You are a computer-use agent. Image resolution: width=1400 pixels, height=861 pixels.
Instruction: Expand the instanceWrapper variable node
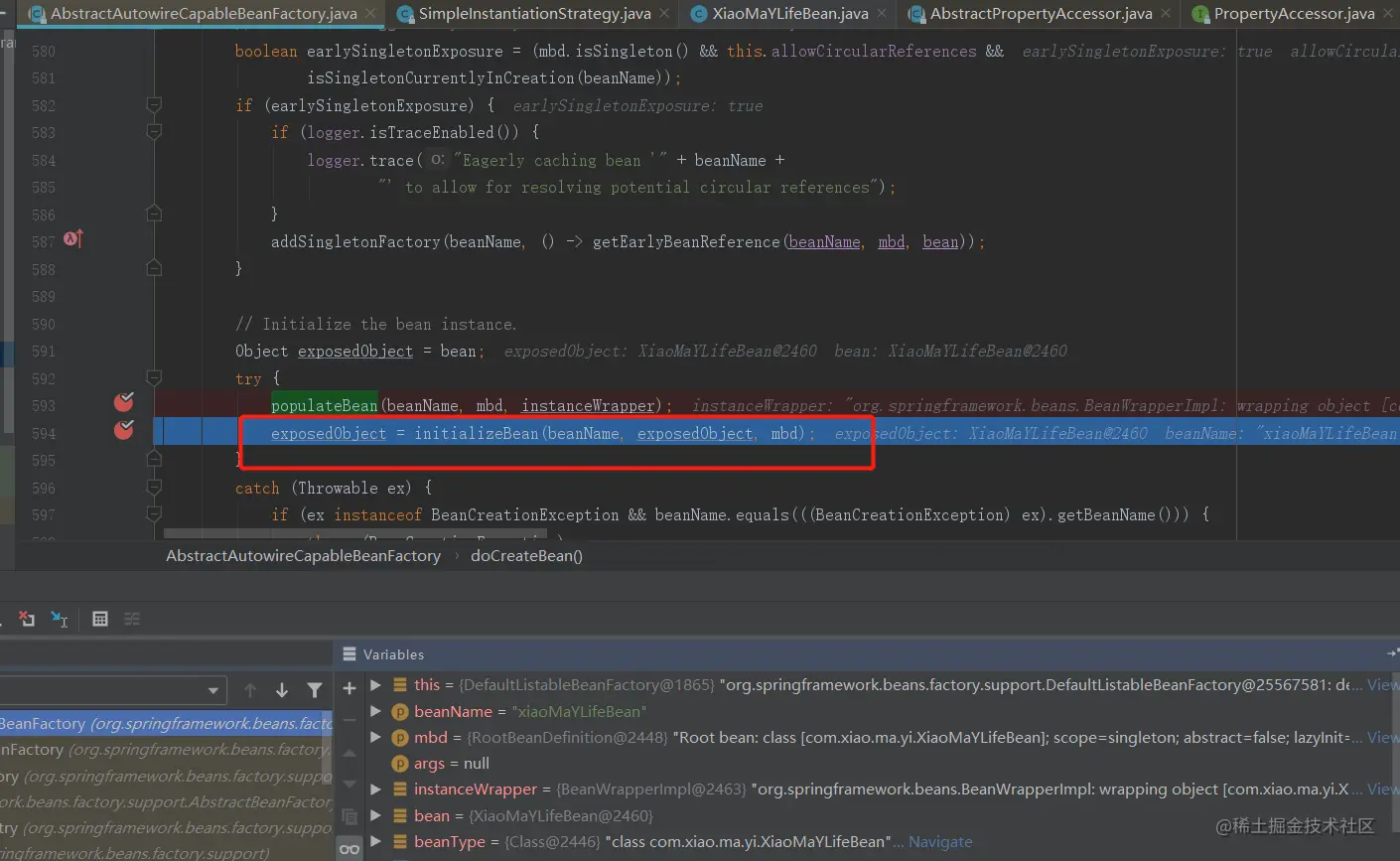375,789
